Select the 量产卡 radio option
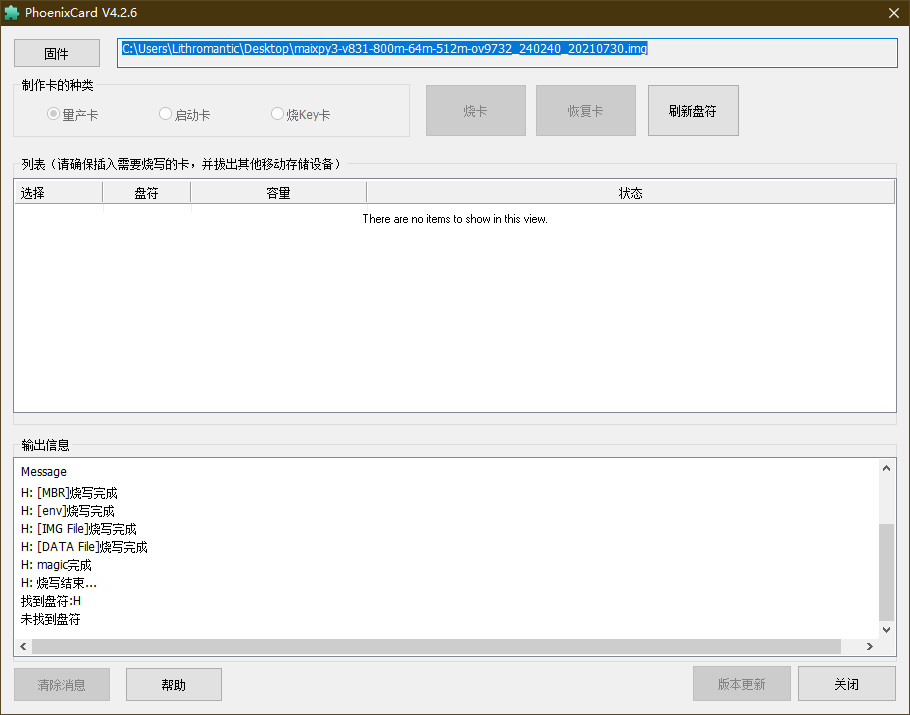 click(x=73, y=114)
